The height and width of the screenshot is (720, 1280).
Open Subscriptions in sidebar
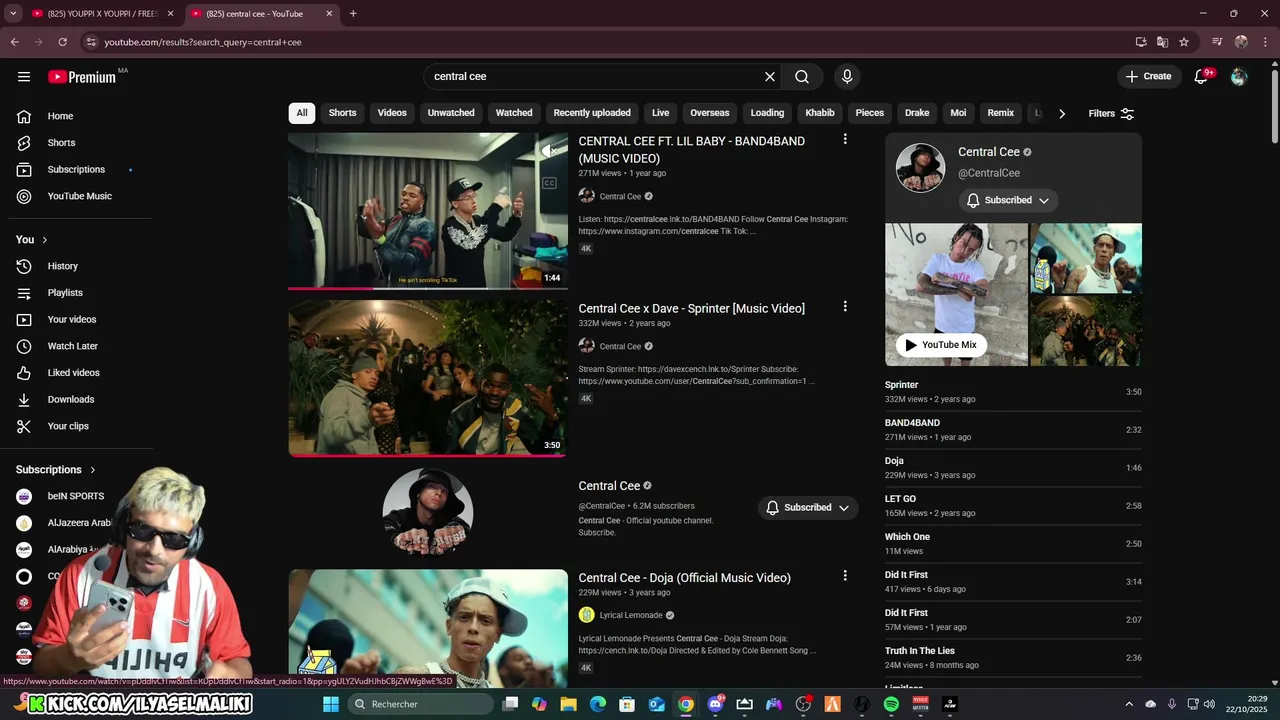76,170
